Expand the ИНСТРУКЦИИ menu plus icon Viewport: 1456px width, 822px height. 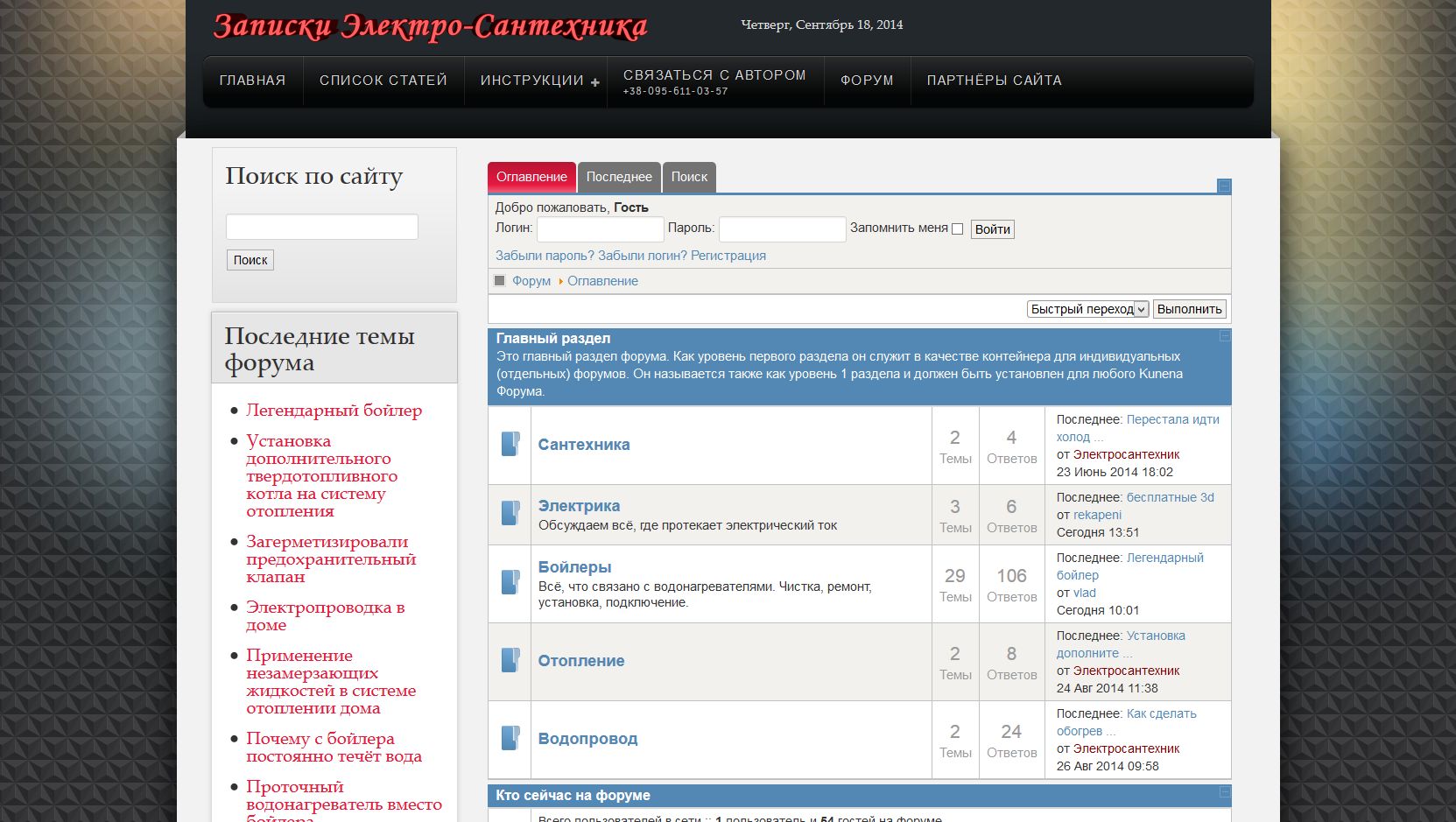(595, 82)
